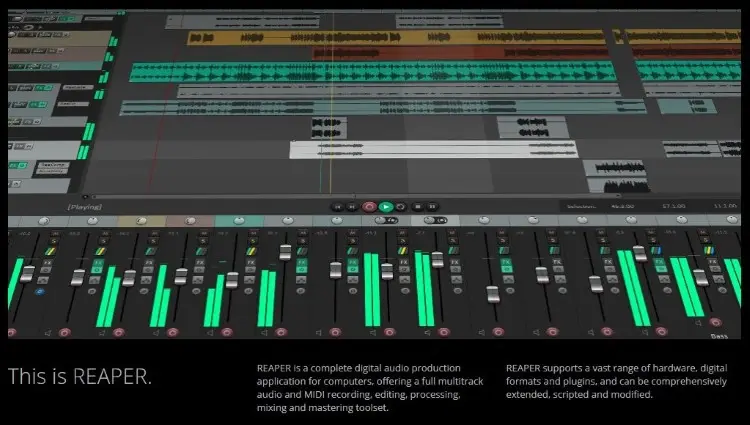Select the large teal audio clip in arrange view
The image size is (750, 425).
(x=372, y=72)
